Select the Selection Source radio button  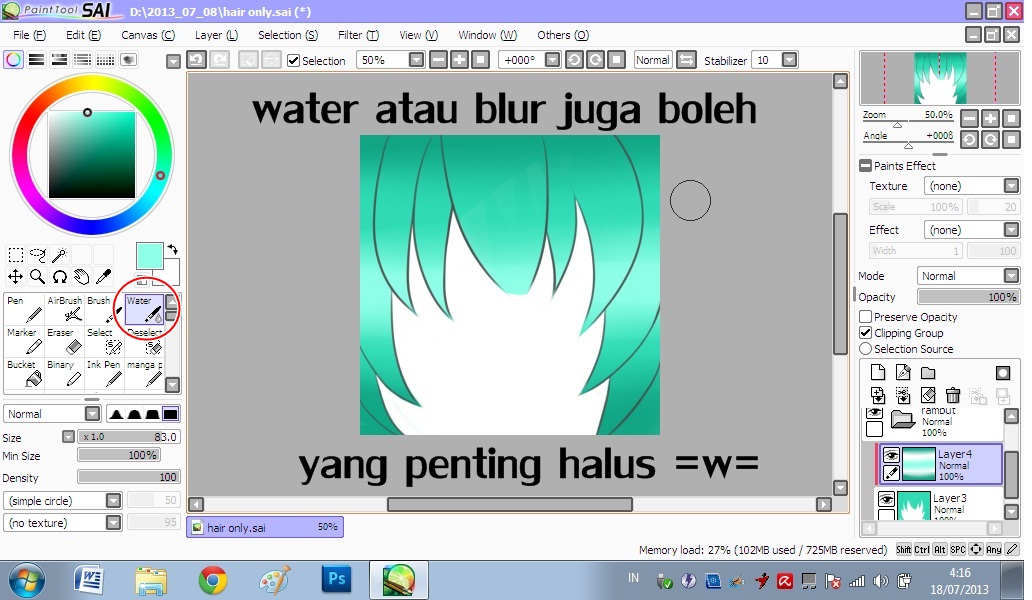click(865, 349)
